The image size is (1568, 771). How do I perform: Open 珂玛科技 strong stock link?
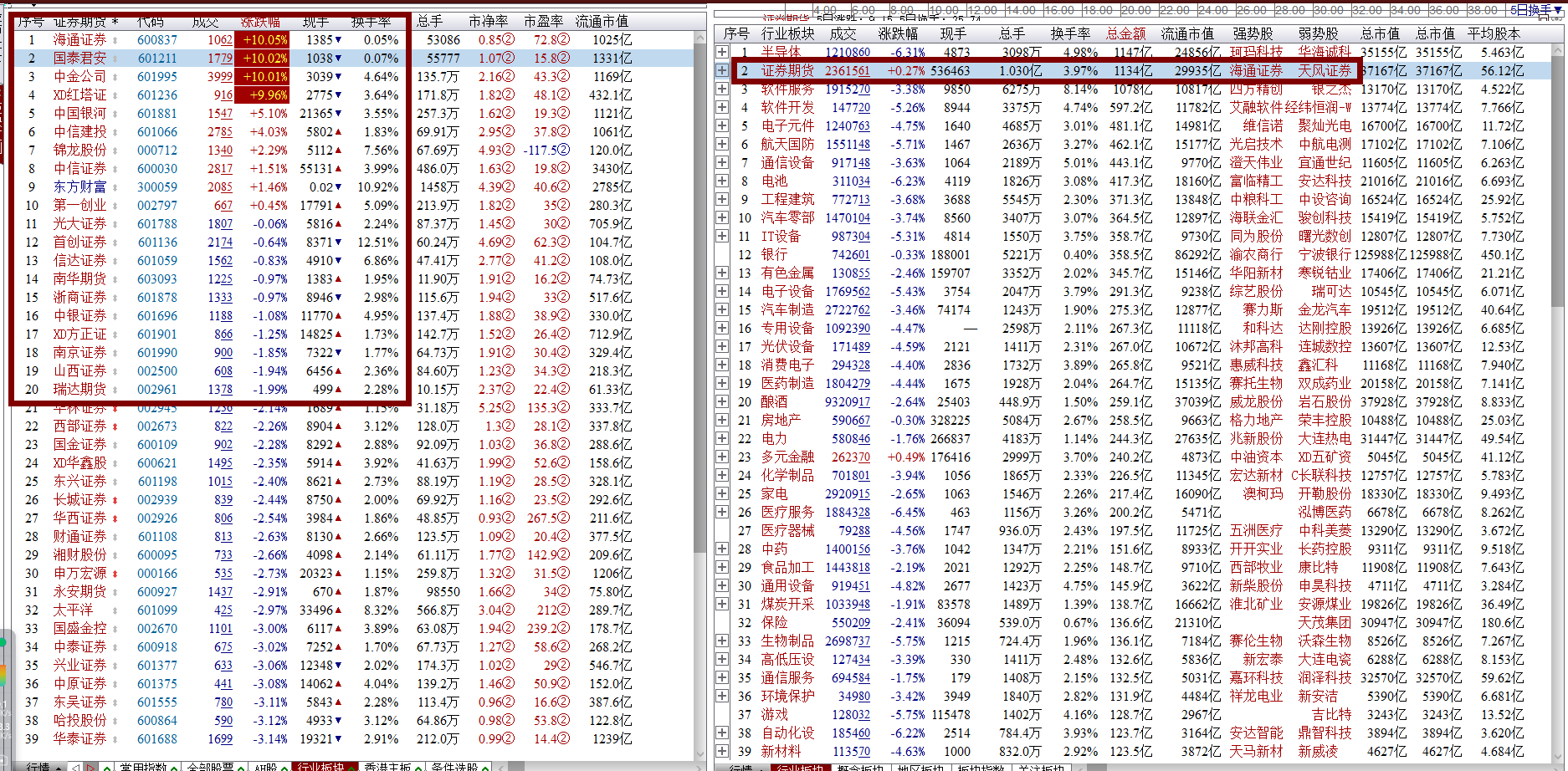(x=1256, y=52)
